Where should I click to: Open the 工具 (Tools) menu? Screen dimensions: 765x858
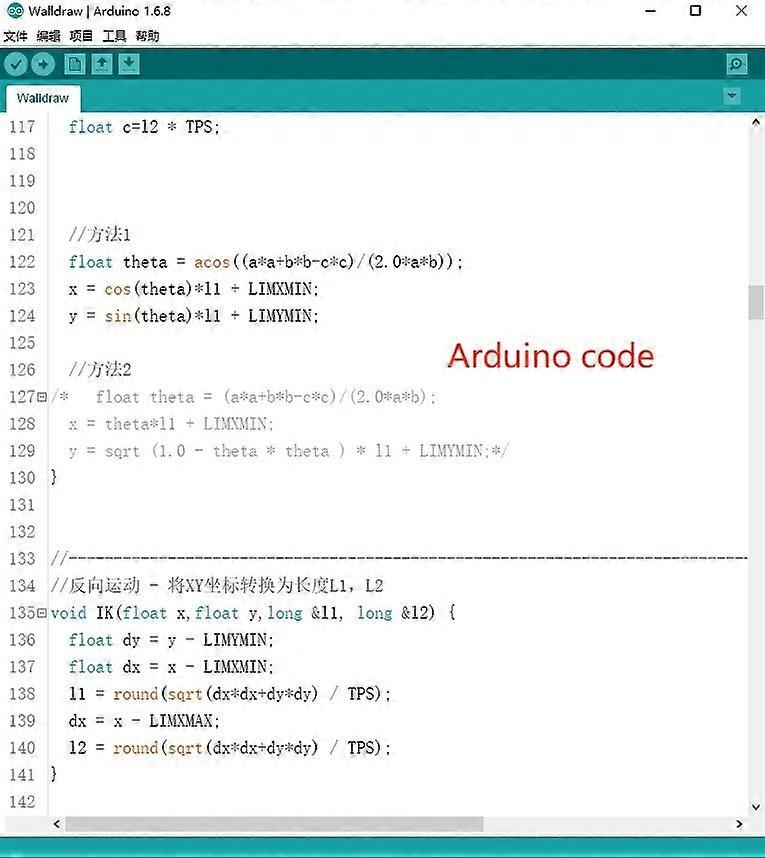[114, 36]
